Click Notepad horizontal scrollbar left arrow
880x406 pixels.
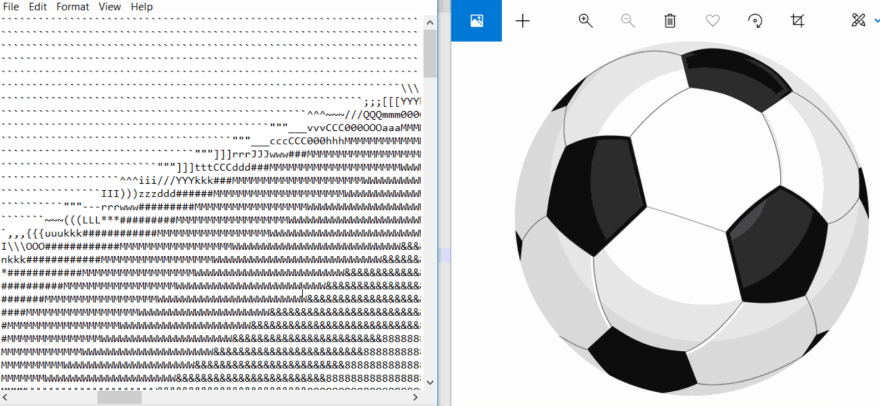click(6, 397)
